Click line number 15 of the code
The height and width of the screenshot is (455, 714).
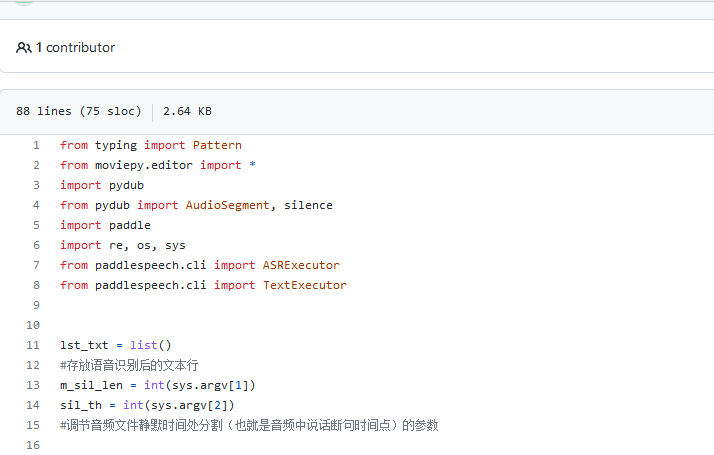pos(34,425)
